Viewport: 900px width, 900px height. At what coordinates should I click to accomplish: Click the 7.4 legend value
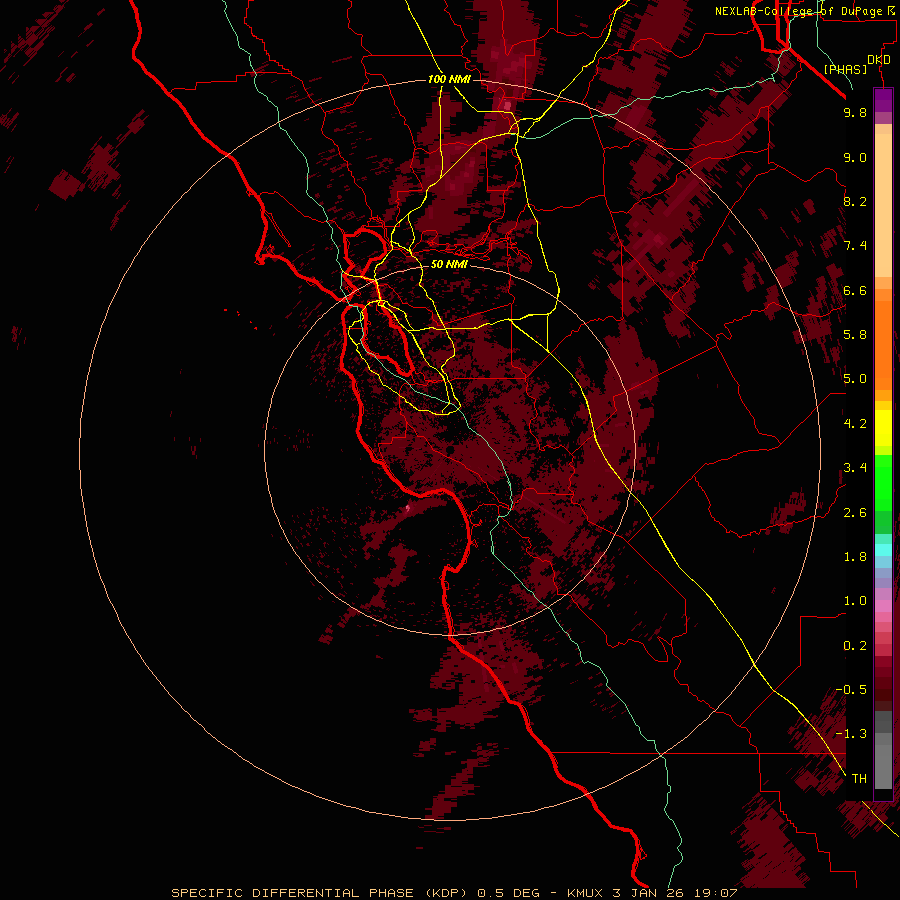(x=855, y=246)
